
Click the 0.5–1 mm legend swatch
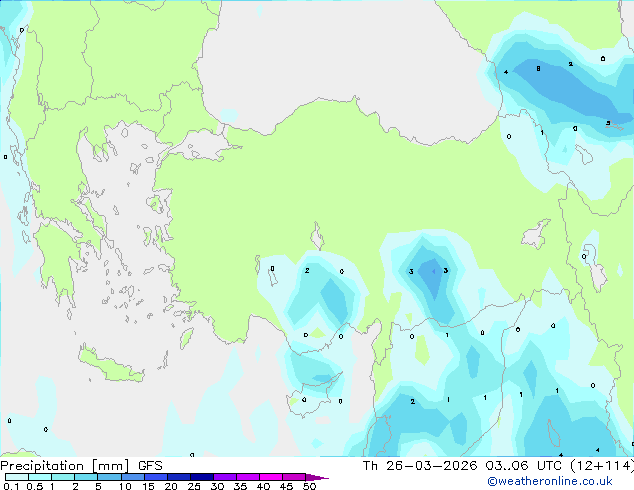coord(40,477)
